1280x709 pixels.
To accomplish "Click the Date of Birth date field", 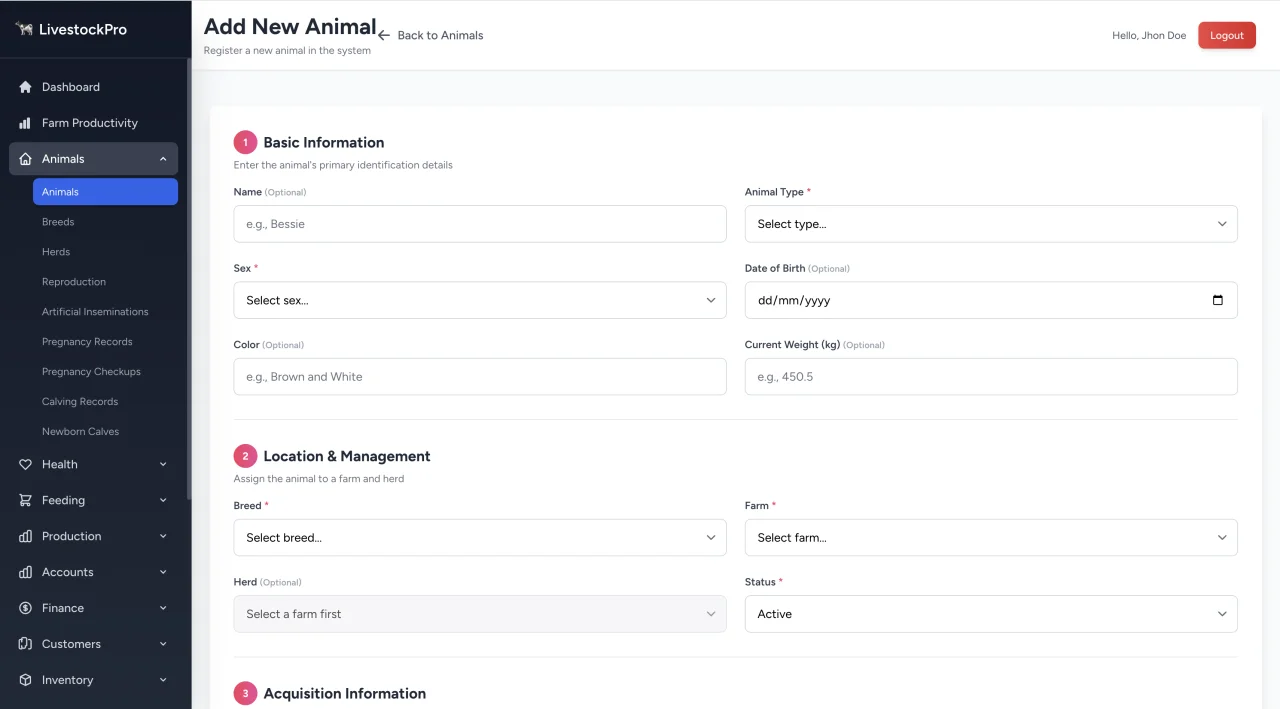I will pos(991,300).
